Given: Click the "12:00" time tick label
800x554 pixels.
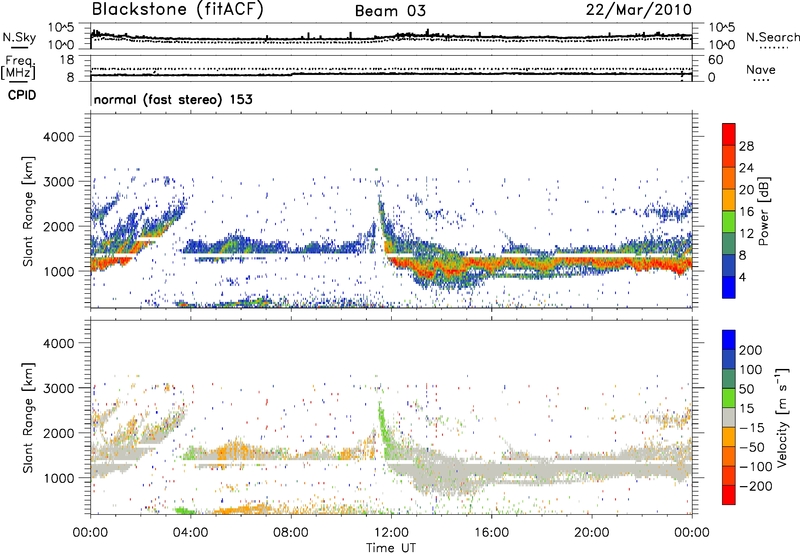Looking at the screenshot, I should click(x=391, y=533).
